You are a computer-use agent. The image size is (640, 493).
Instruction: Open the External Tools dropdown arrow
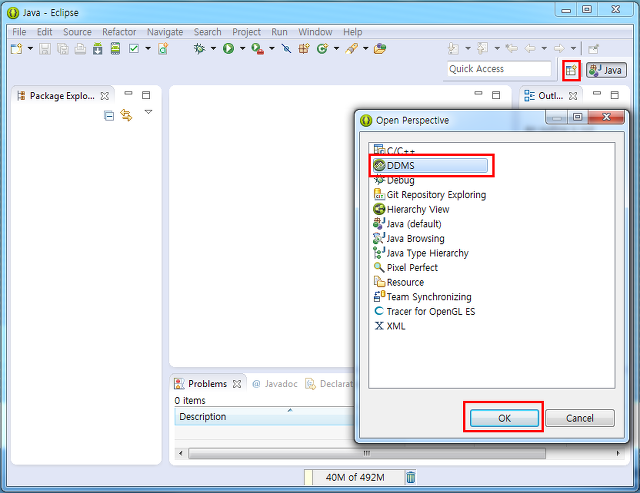pyautogui.click(x=272, y=49)
